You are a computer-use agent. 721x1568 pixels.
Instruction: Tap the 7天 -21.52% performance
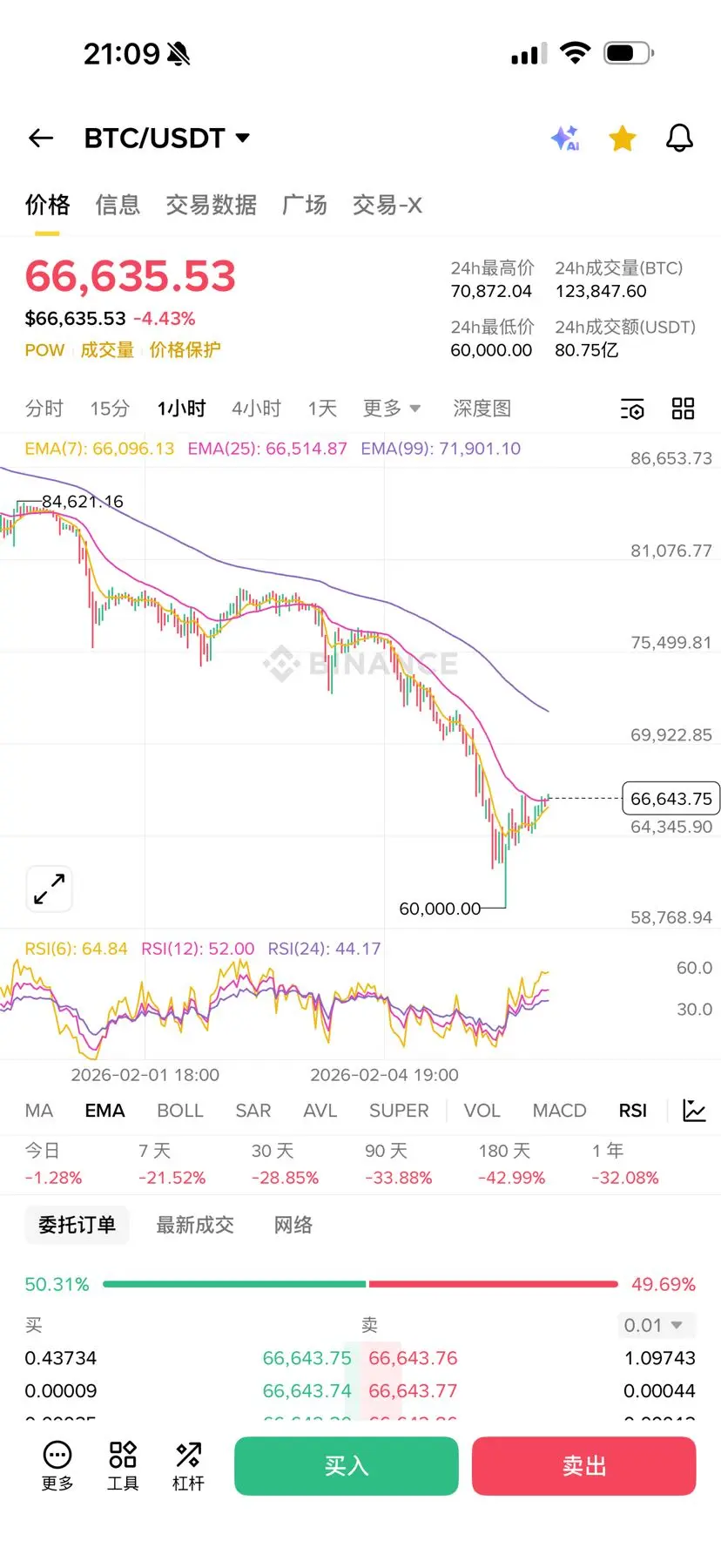pos(172,1165)
